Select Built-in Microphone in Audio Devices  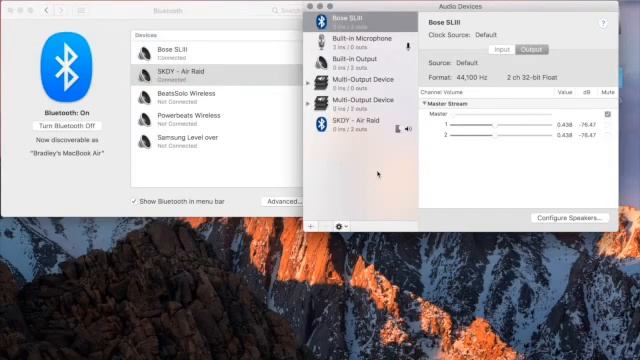click(x=360, y=42)
